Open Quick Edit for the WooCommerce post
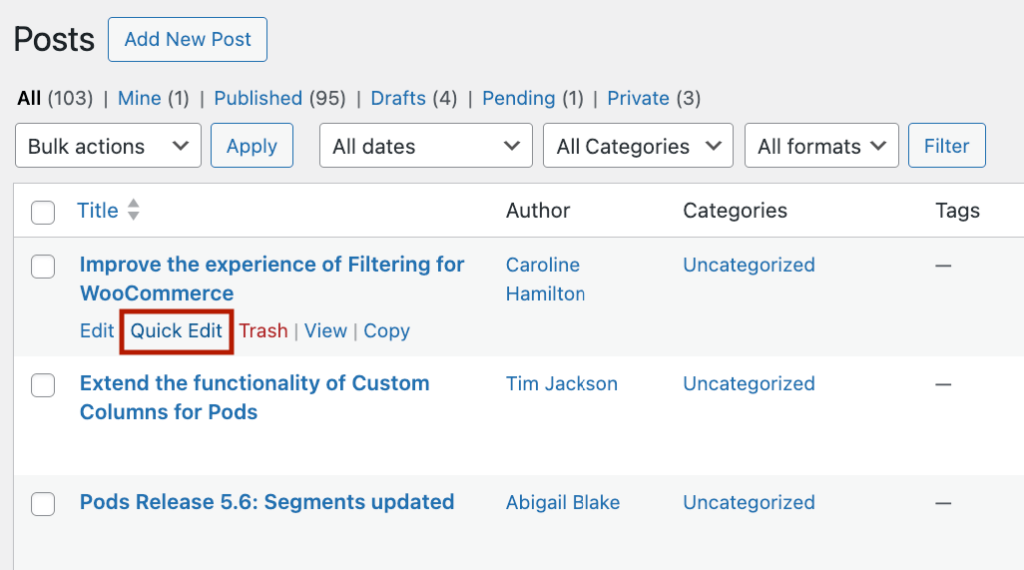The image size is (1024, 570). [176, 331]
